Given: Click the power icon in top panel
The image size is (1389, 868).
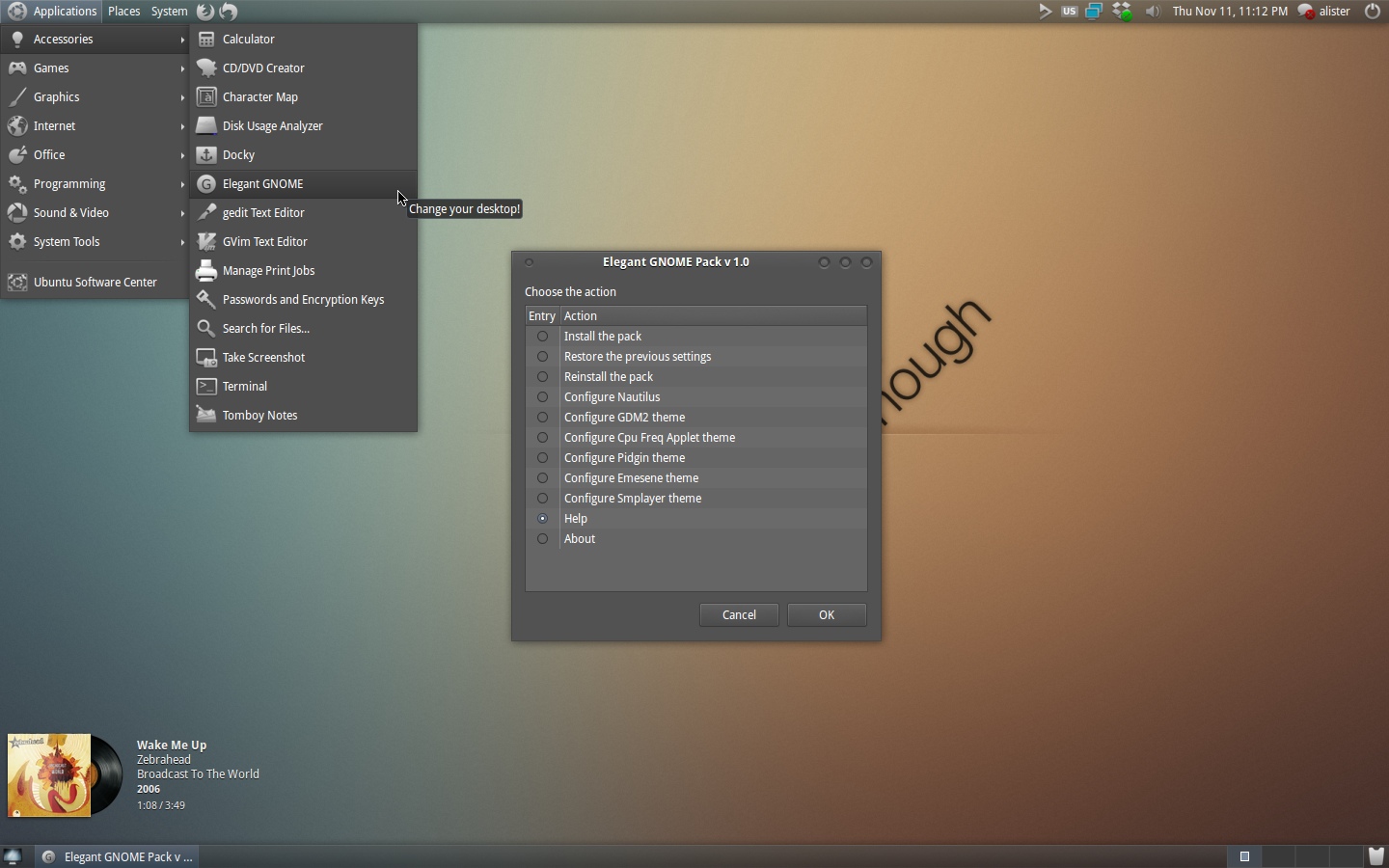Looking at the screenshot, I should (x=1372, y=12).
